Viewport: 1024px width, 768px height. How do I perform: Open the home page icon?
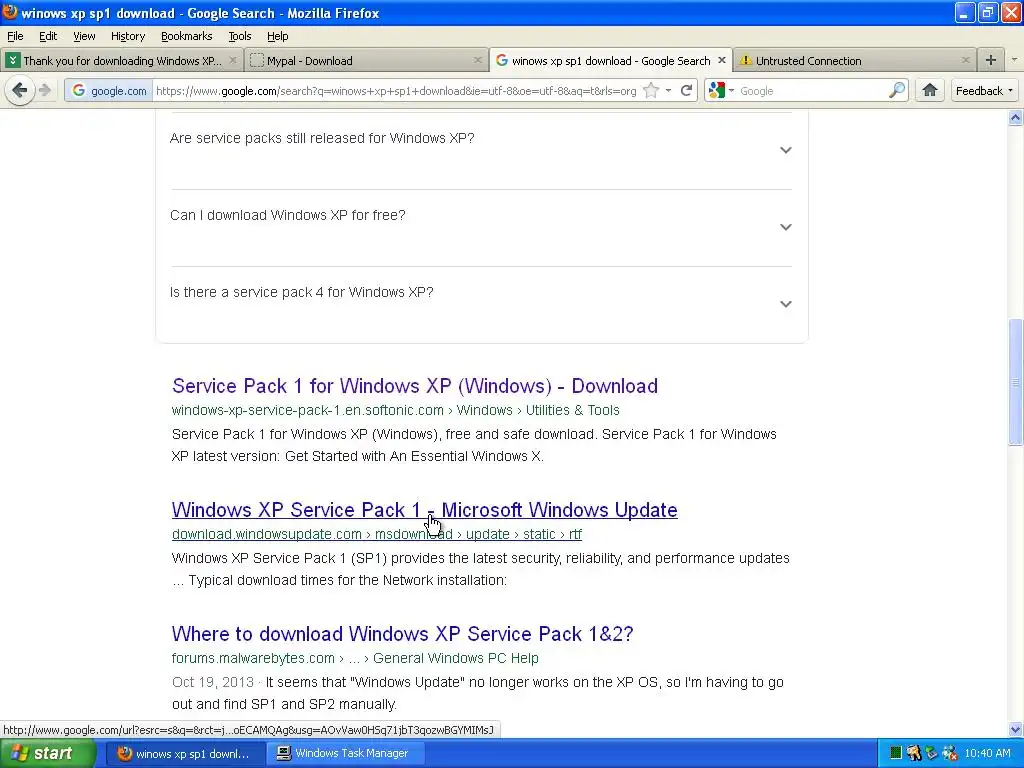pos(929,90)
